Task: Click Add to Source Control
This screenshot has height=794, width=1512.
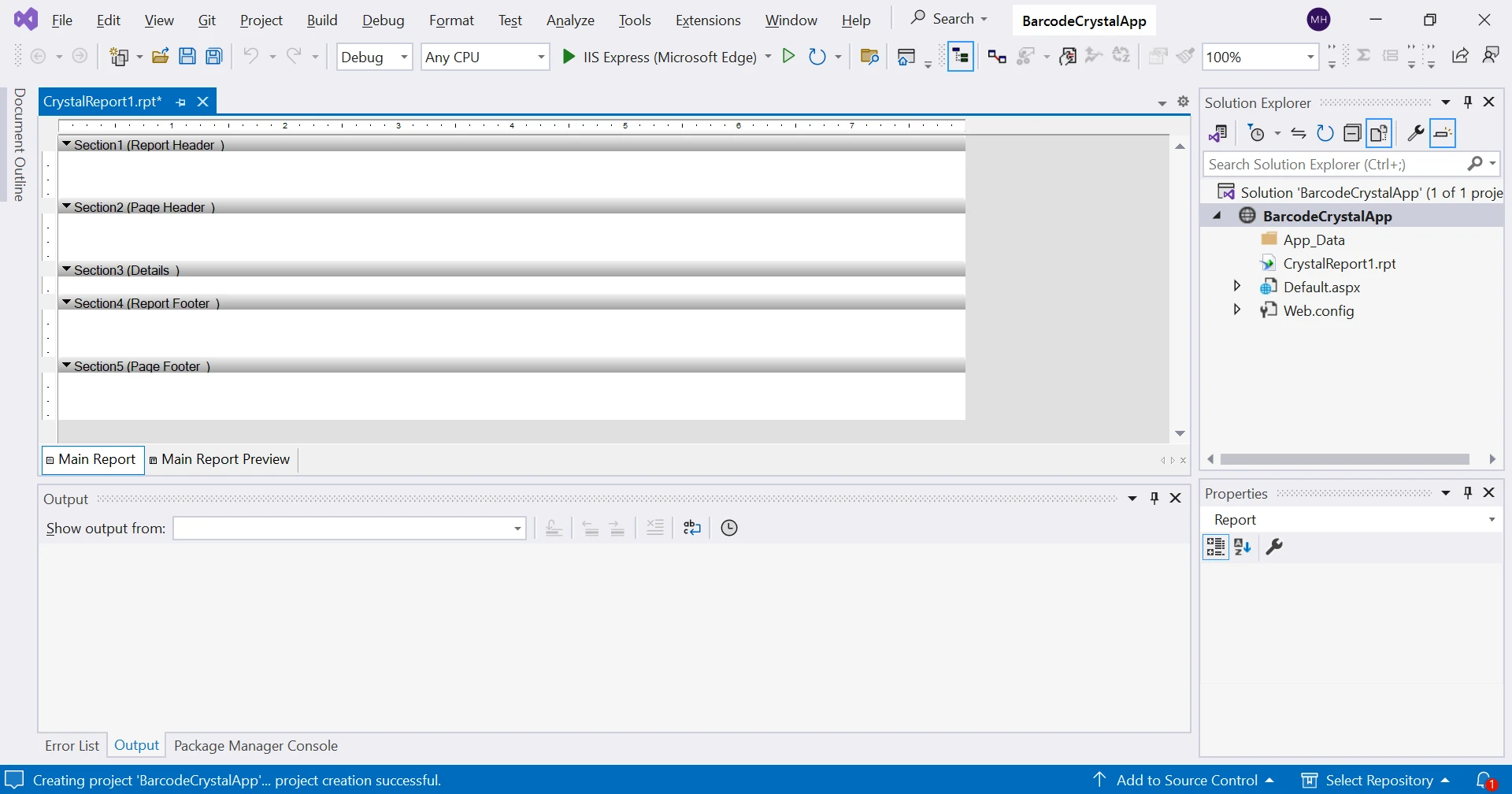Action: [x=1186, y=780]
